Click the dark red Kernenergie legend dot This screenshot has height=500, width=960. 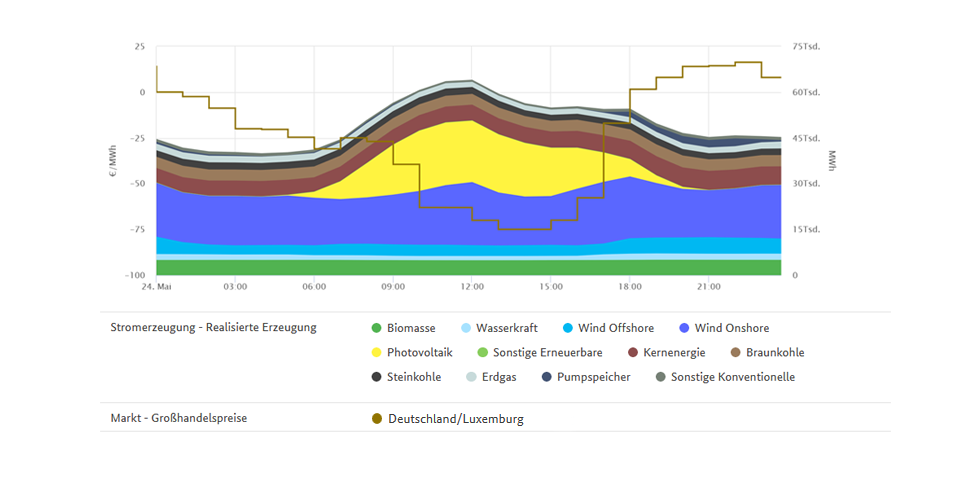tap(633, 353)
